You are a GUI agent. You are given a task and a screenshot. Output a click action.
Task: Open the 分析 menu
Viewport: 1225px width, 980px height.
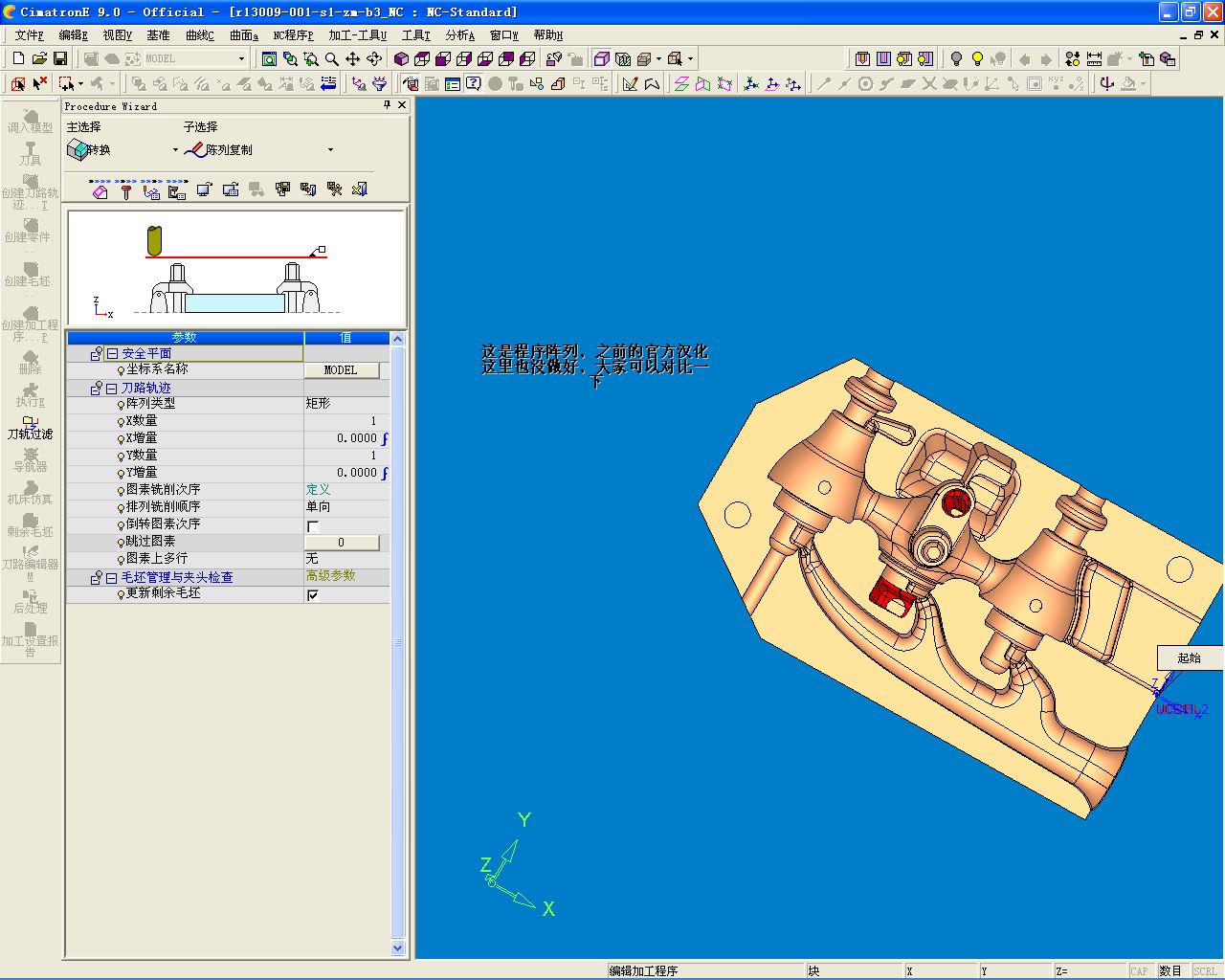tap(459, 35)
